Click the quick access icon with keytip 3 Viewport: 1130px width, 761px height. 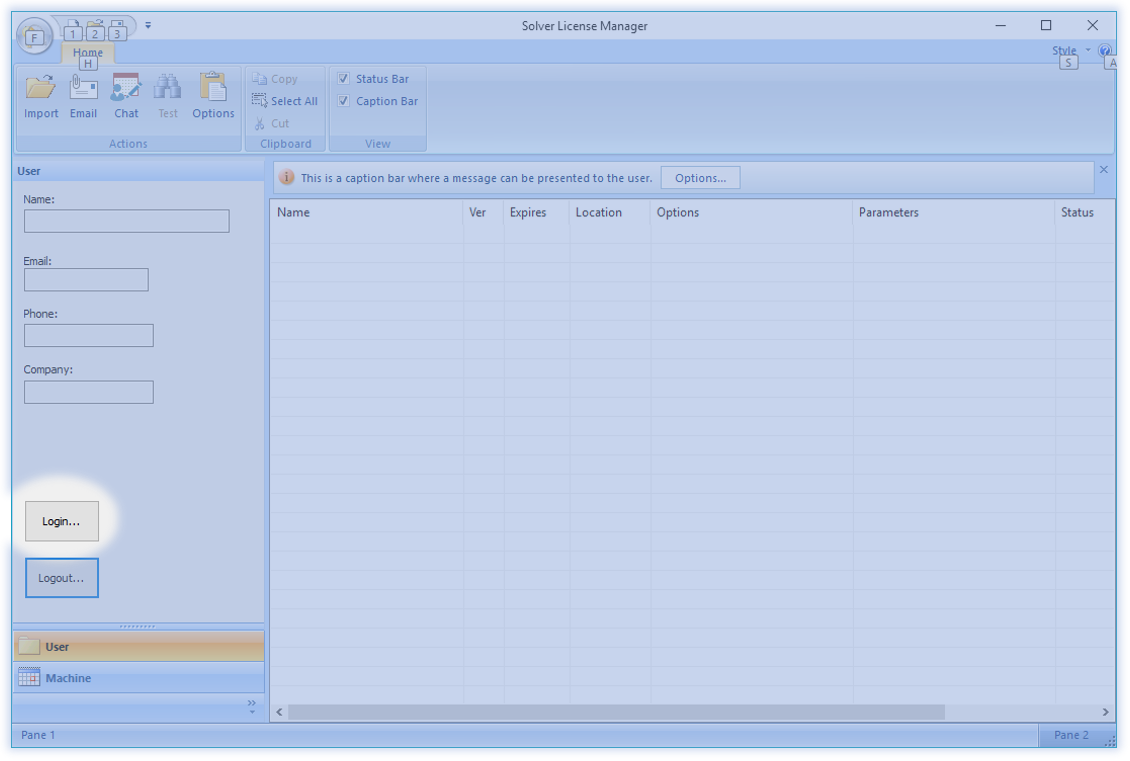point(117,30)
